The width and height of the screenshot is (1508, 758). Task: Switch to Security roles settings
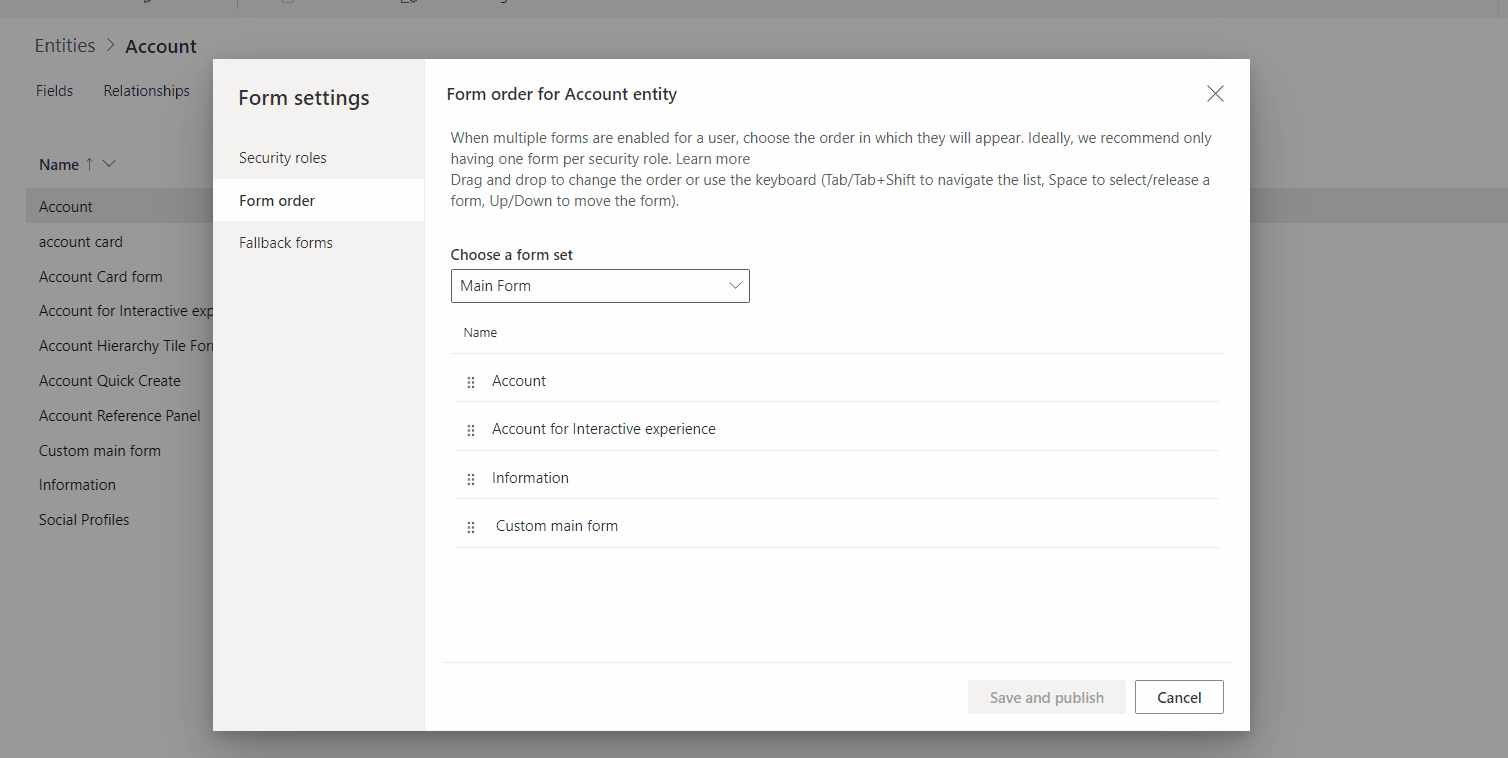(x=283, y=157)
